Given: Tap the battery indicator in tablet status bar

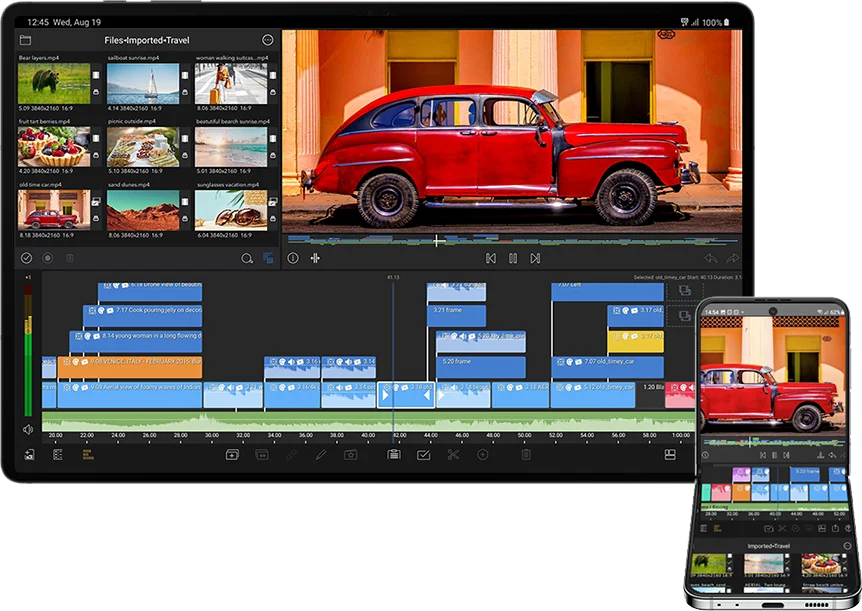Looking at the screenshot, I should [x=727, y=23].
